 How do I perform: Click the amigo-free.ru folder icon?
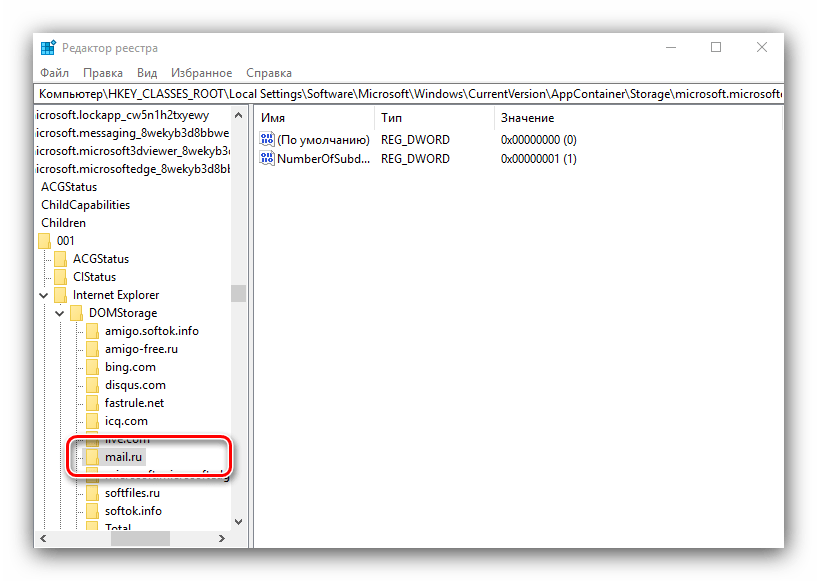pos(92,349)
